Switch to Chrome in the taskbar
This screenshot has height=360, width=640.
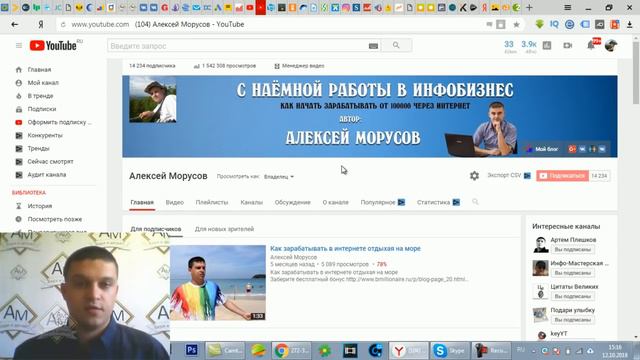point(291,351)
